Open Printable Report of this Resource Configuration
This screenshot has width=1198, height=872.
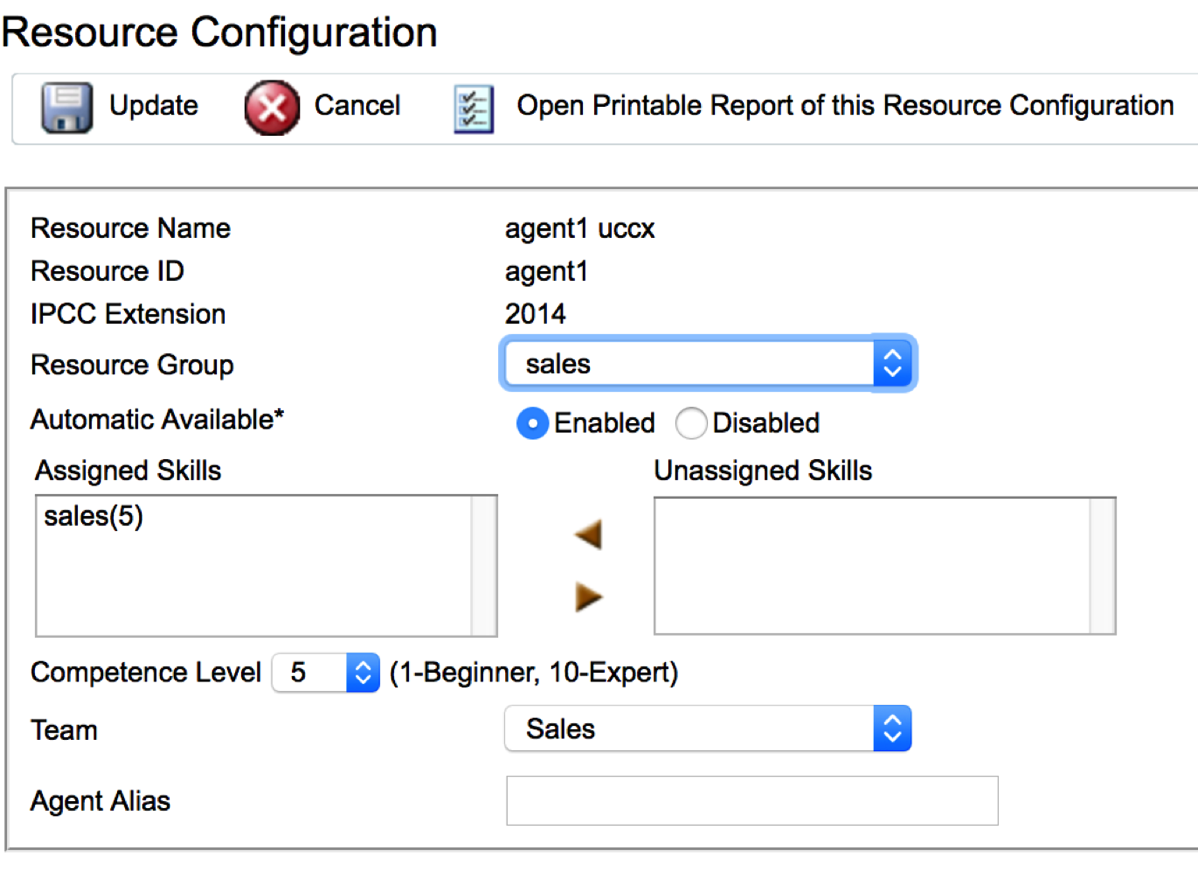[844, 106]
